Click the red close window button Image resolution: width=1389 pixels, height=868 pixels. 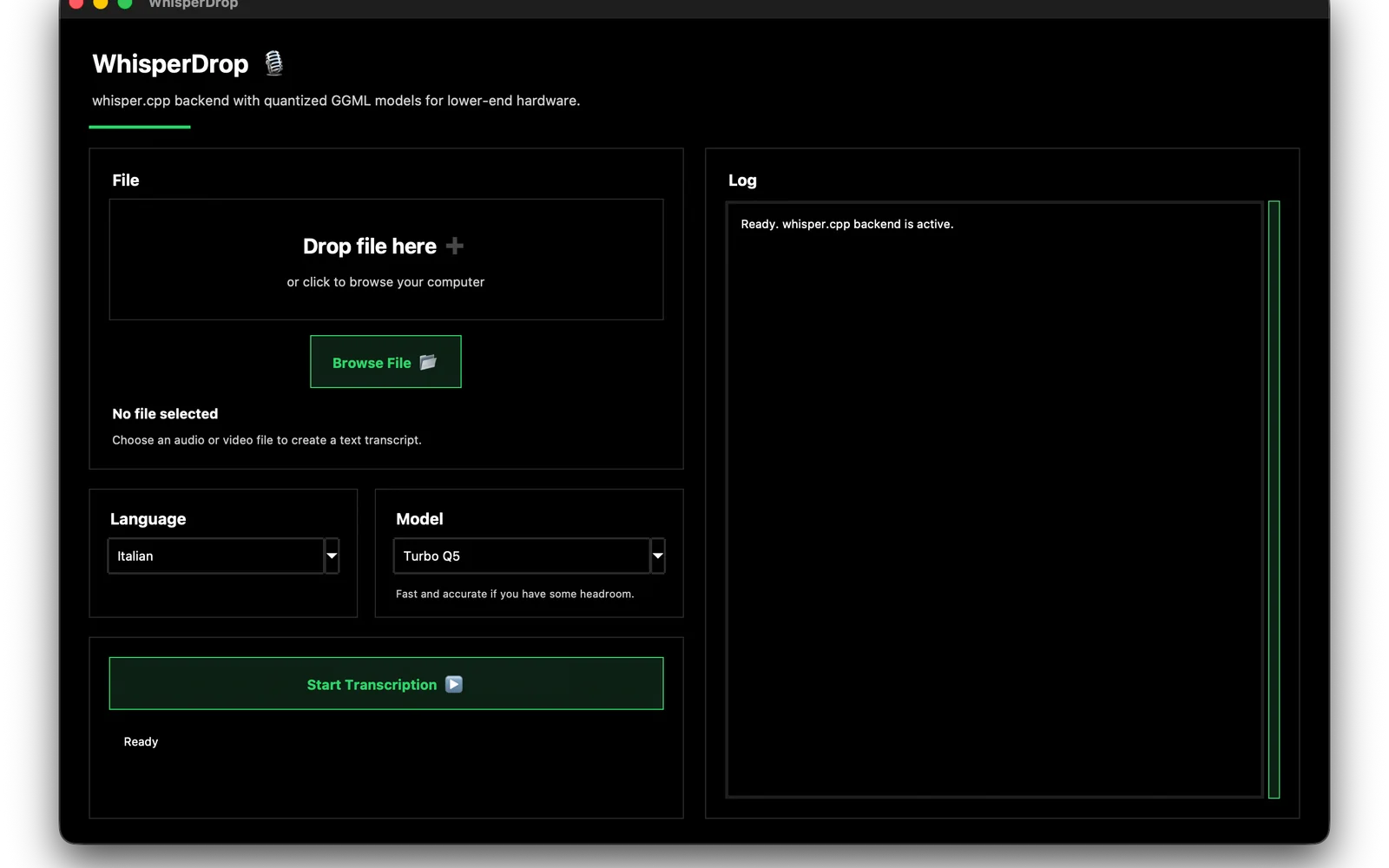click(76, 3)
